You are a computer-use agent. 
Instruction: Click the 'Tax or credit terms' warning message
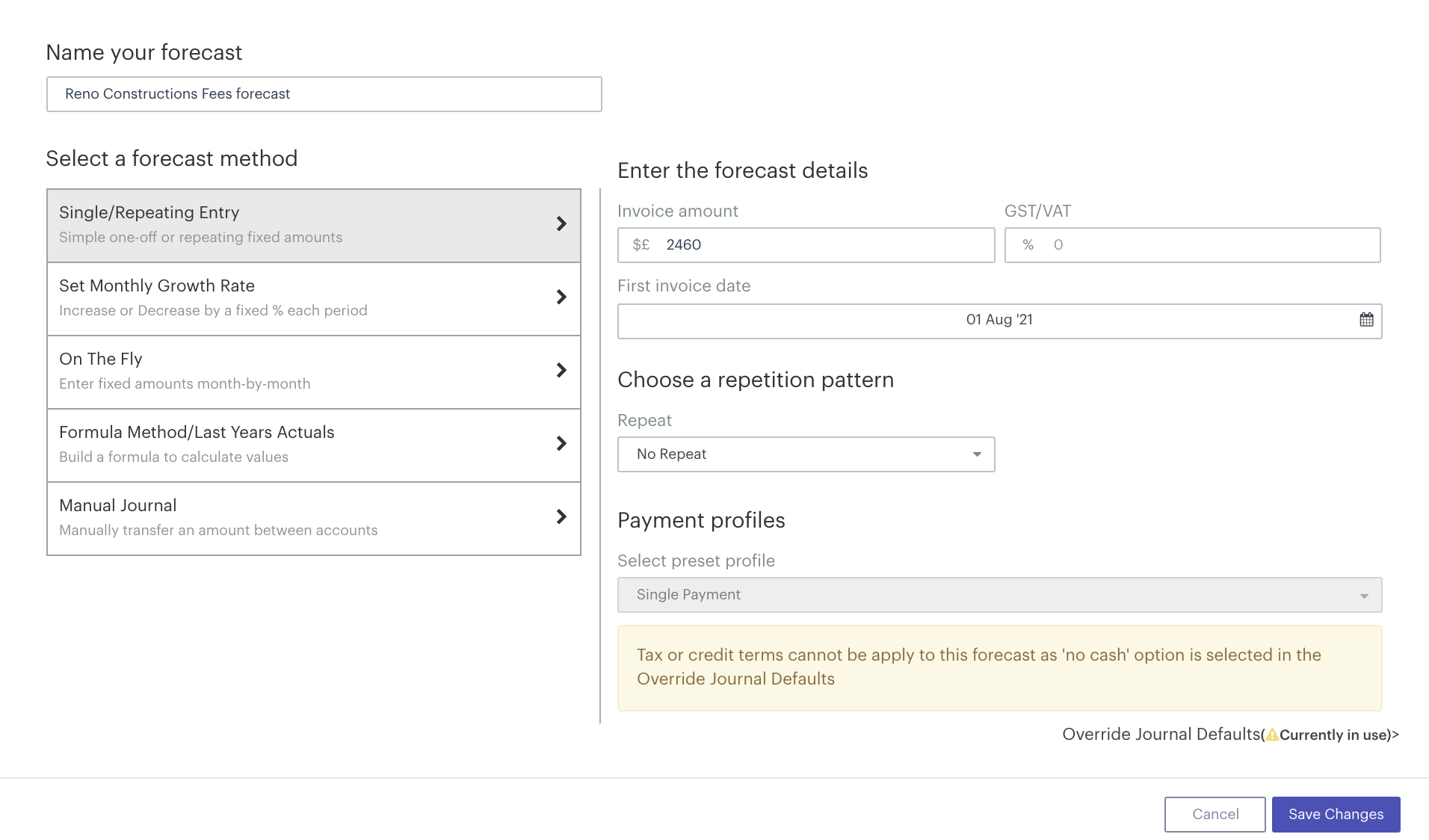click(x=999, y=668)
